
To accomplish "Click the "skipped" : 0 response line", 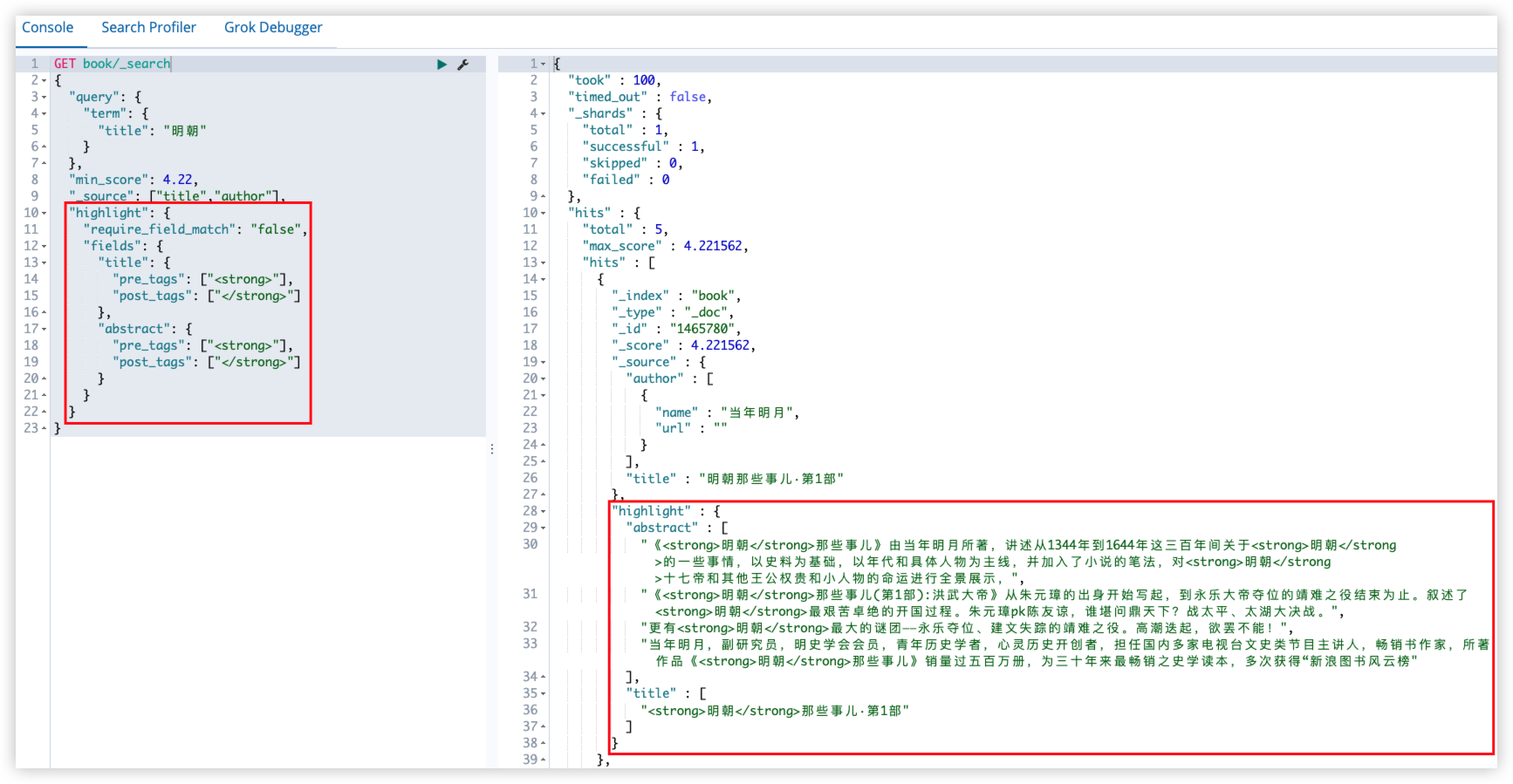I will [633, 163].
